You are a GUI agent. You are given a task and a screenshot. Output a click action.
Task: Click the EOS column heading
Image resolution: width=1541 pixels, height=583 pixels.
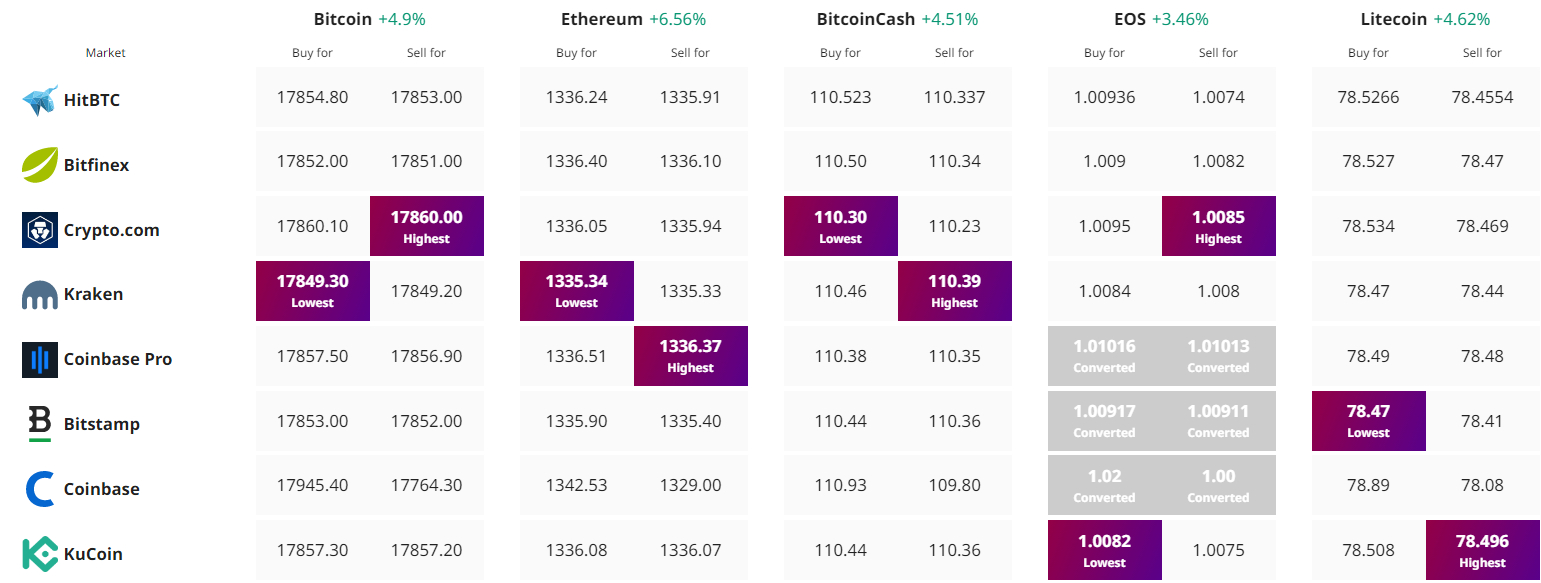[x=1131, y=19]
